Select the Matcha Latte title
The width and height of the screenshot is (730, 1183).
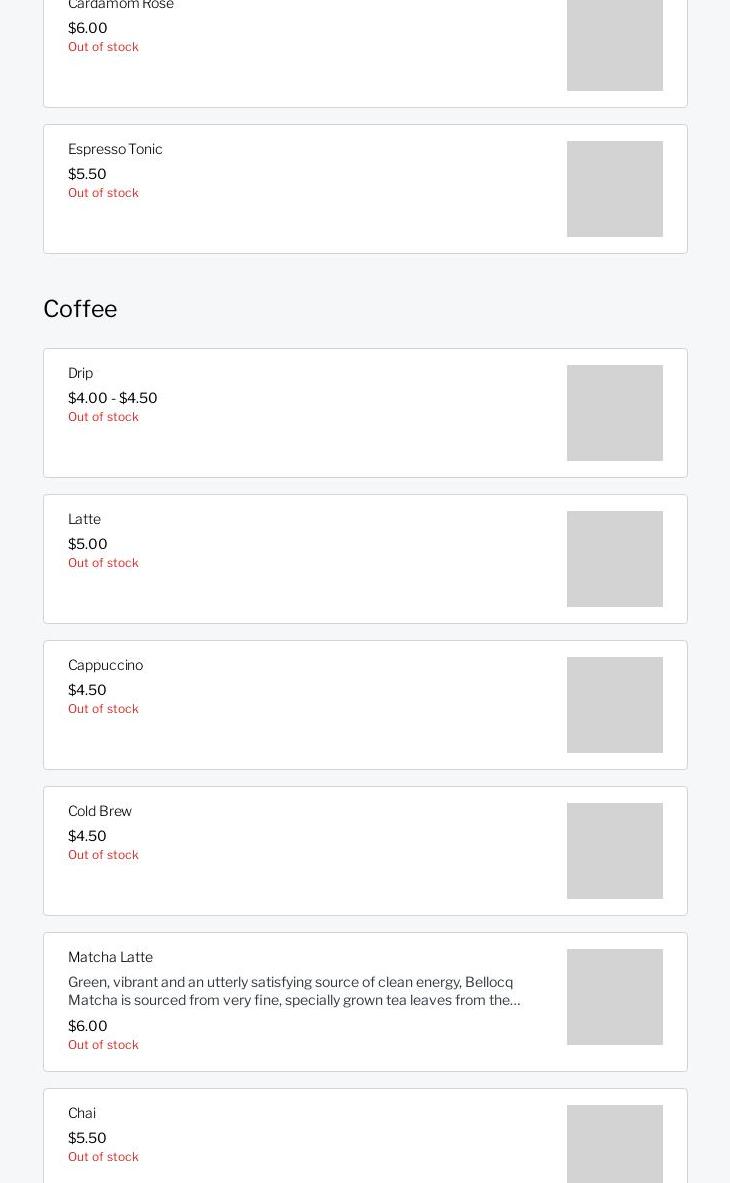(x=110, y=957)
